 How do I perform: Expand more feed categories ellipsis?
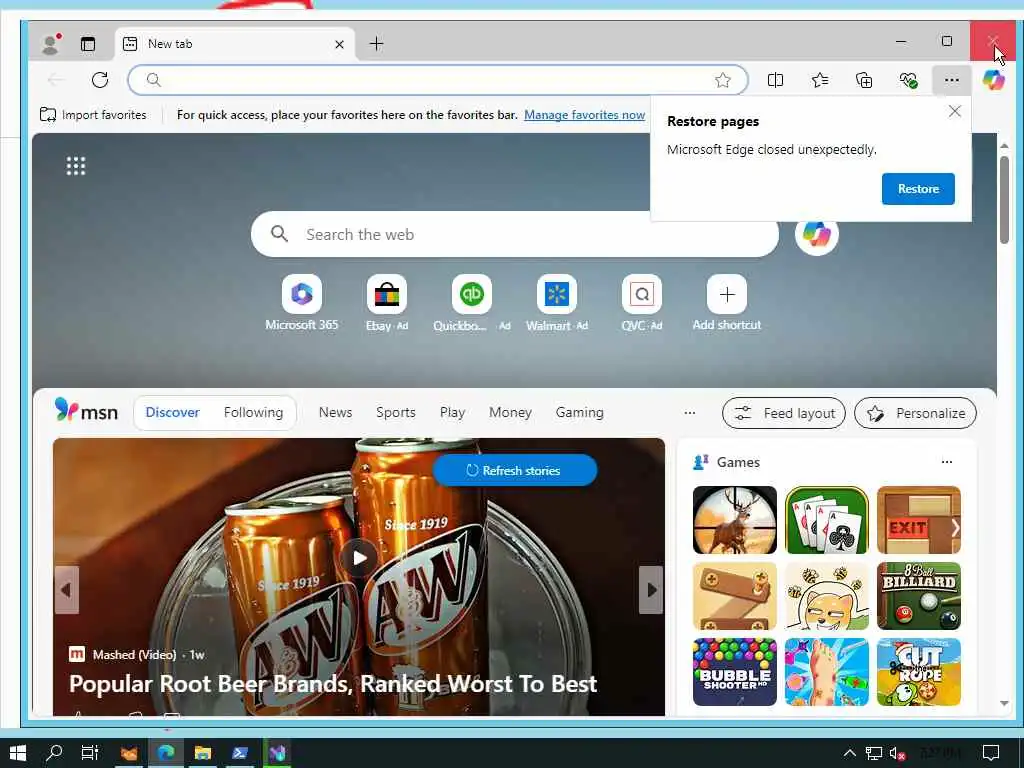690,413
